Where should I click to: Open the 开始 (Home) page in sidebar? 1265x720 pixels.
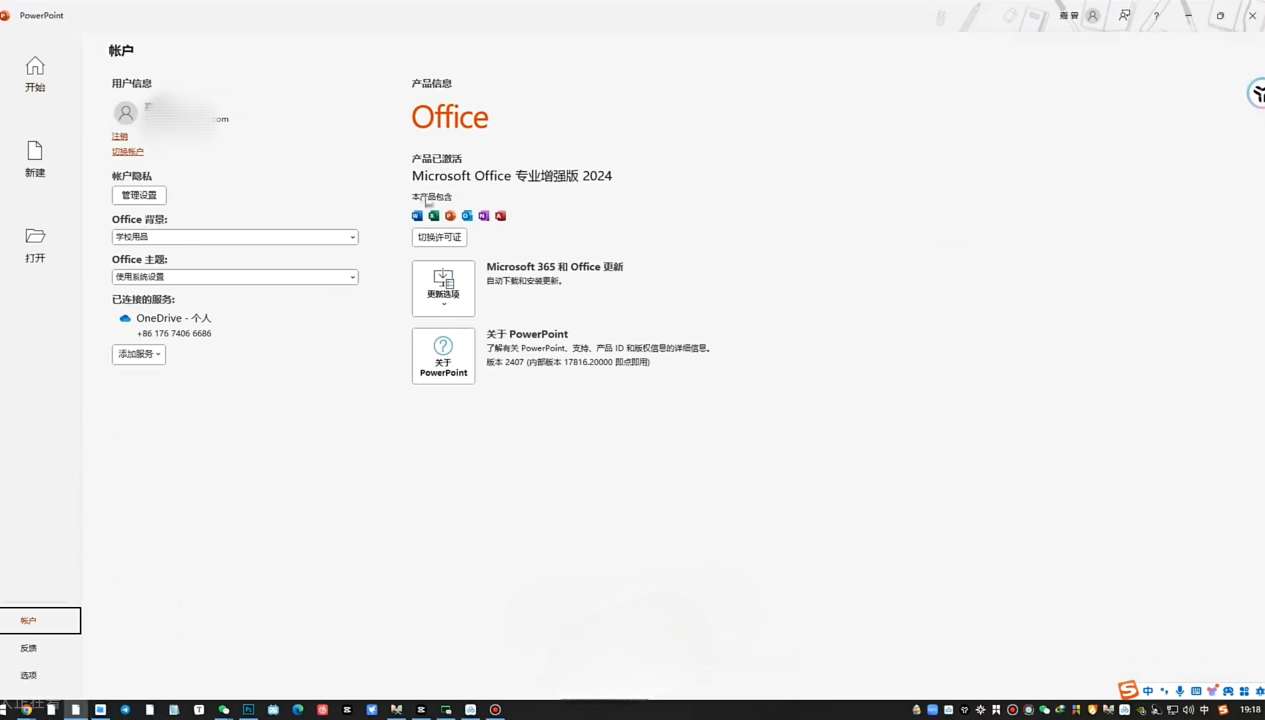click(x=35, y=74)
